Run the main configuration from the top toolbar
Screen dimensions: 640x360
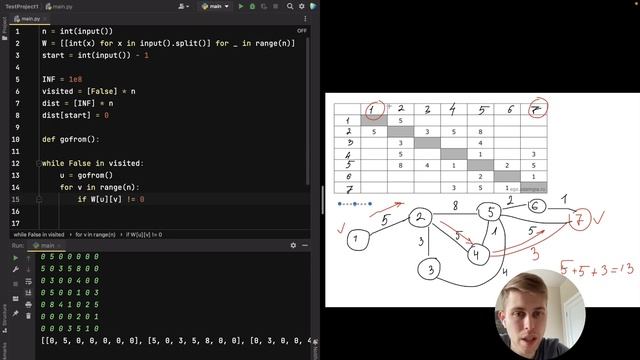coord(241,7)
